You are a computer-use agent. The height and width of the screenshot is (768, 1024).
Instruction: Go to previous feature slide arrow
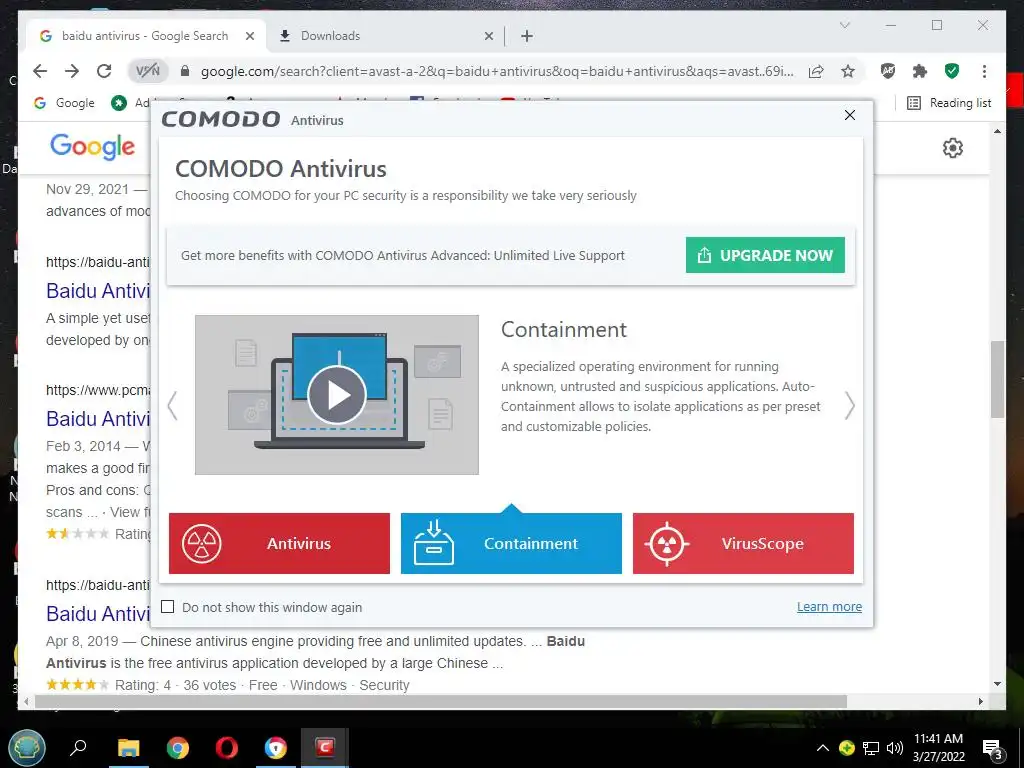pyautogui.click(x=172, y=406)
